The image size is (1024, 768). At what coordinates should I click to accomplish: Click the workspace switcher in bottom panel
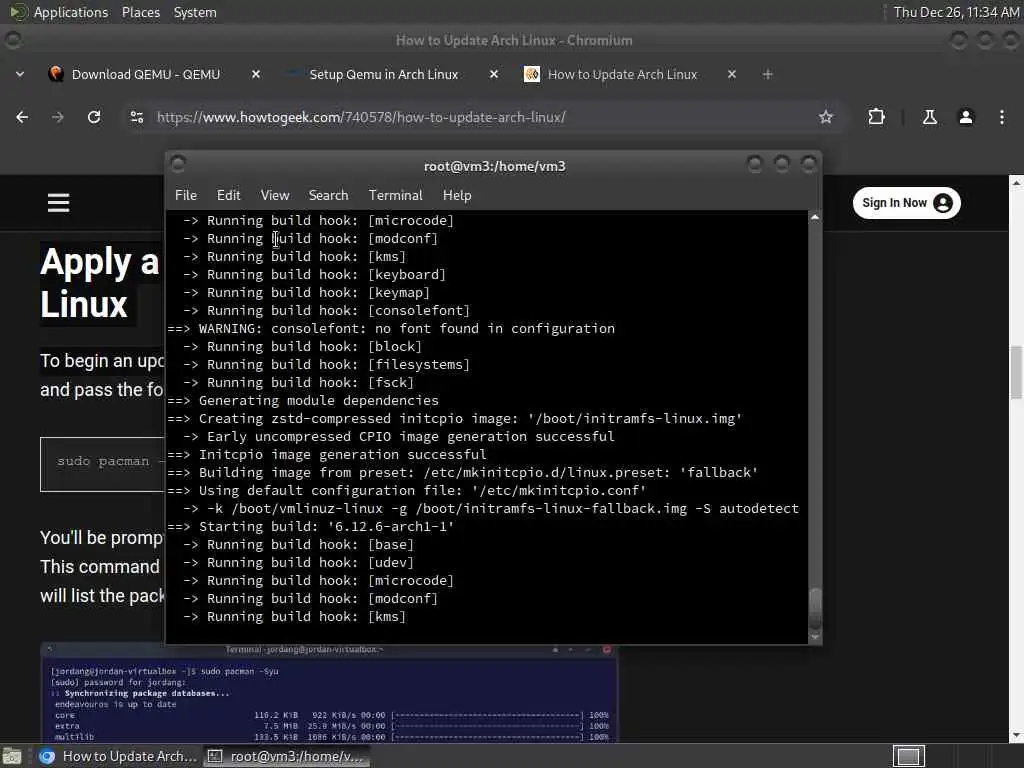point(908,756)
